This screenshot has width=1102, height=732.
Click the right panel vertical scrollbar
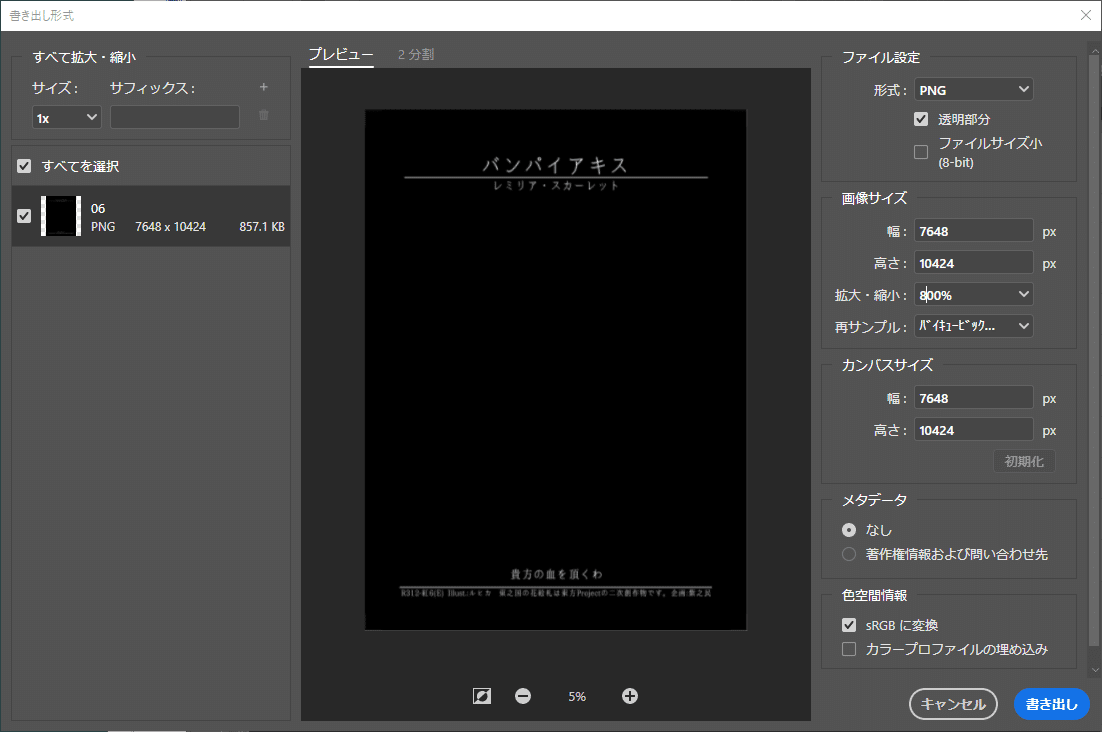coord(1094,351)
